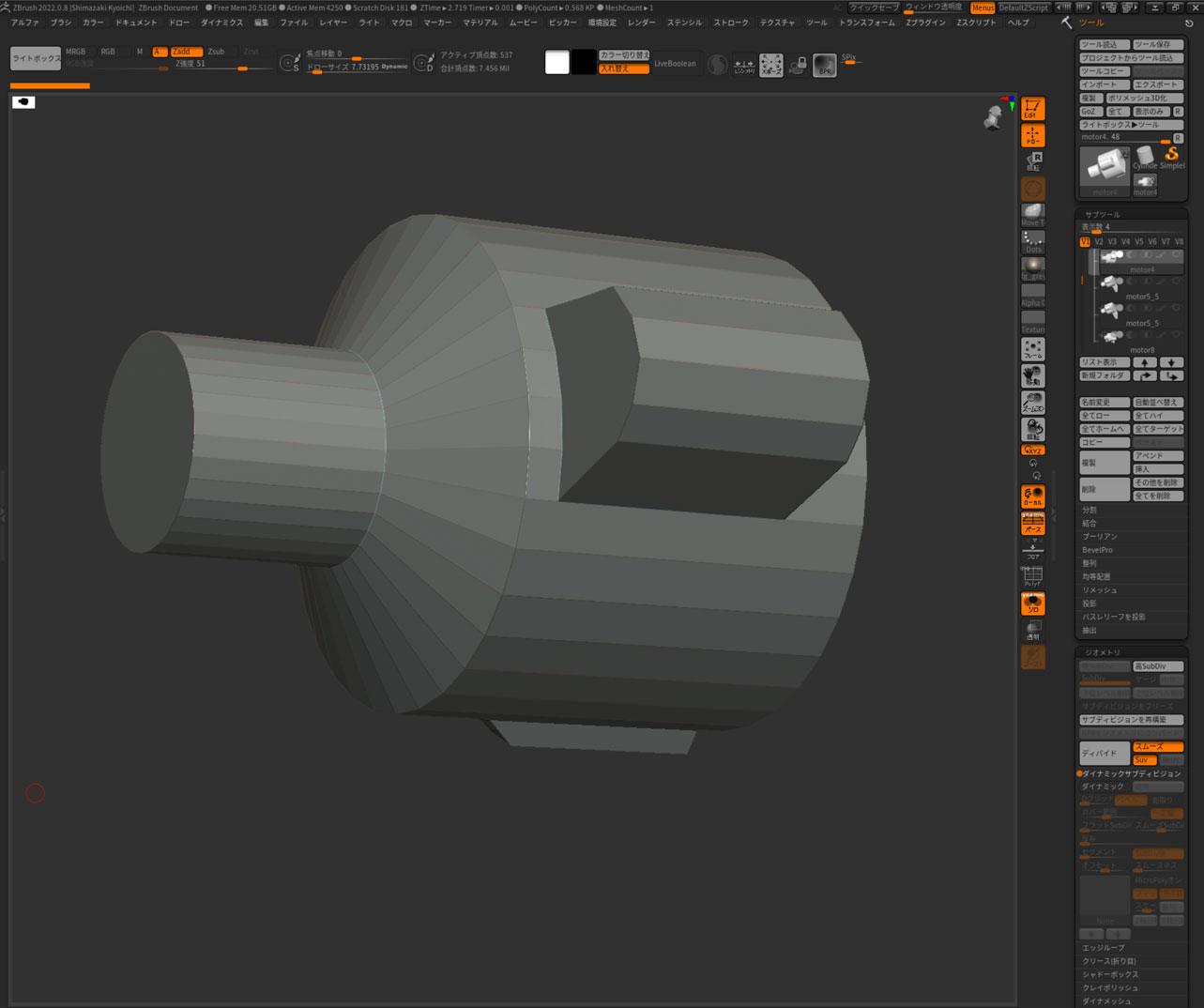This screenshot has width=1204, height=1008.
Task: Expand the BevelPro section
Action: click(x=1132, y=550)
